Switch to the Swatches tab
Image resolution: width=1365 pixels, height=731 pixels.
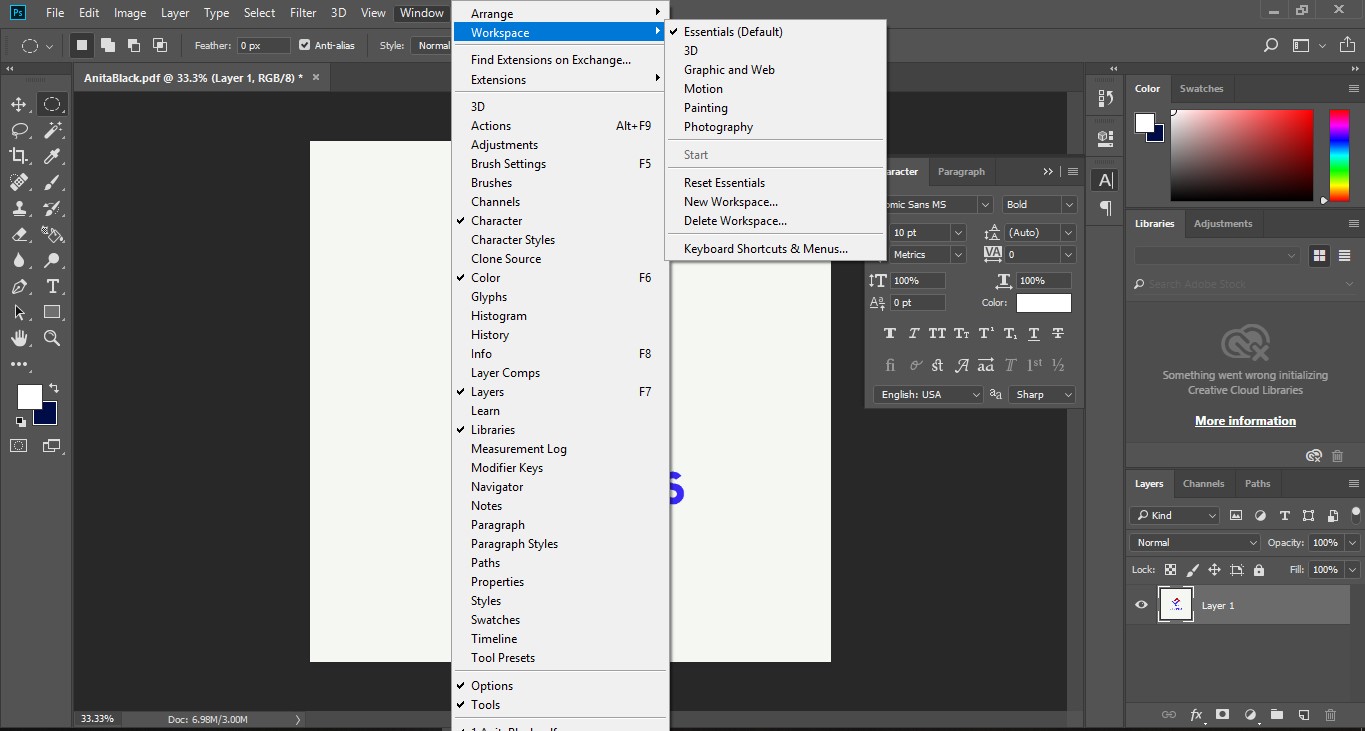(1201, 88)
